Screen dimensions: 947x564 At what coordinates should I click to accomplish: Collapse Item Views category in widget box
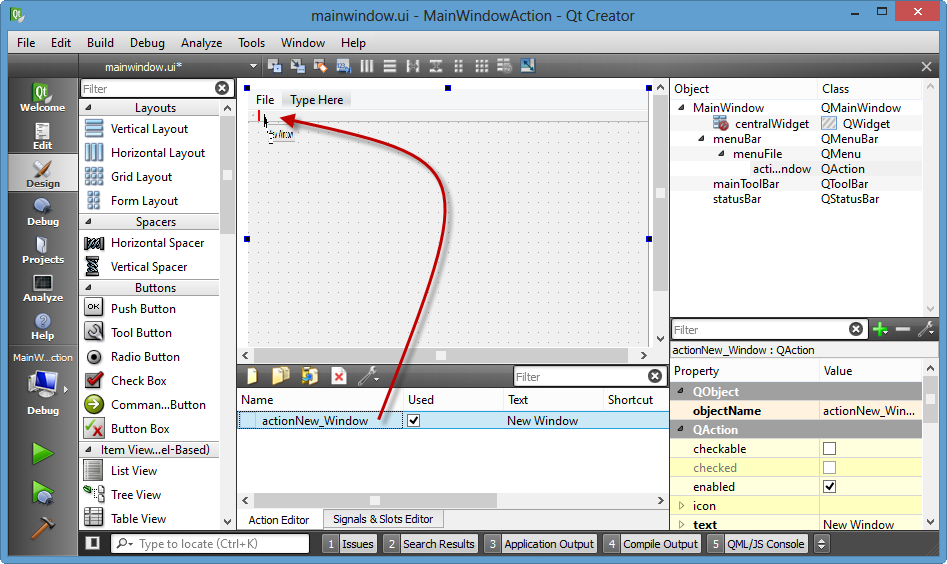[89, 449]
